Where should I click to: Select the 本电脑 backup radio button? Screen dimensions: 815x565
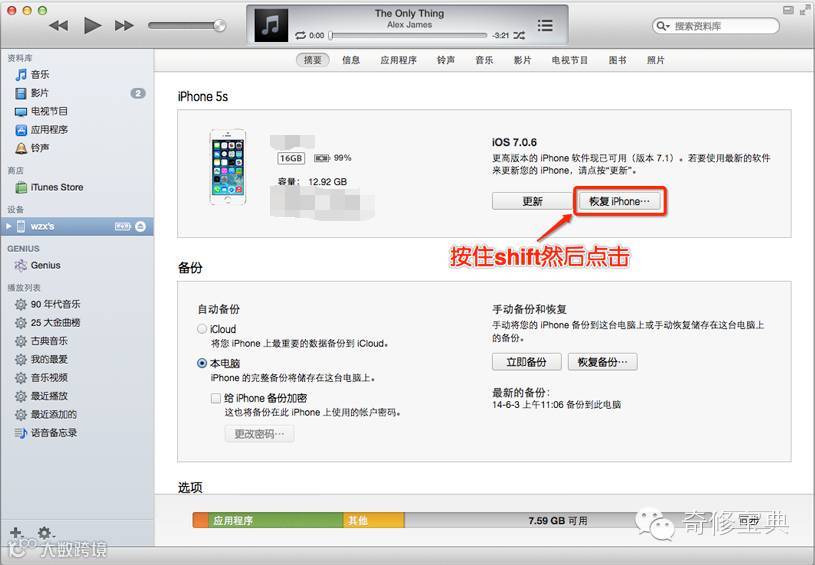coord(202,363)
